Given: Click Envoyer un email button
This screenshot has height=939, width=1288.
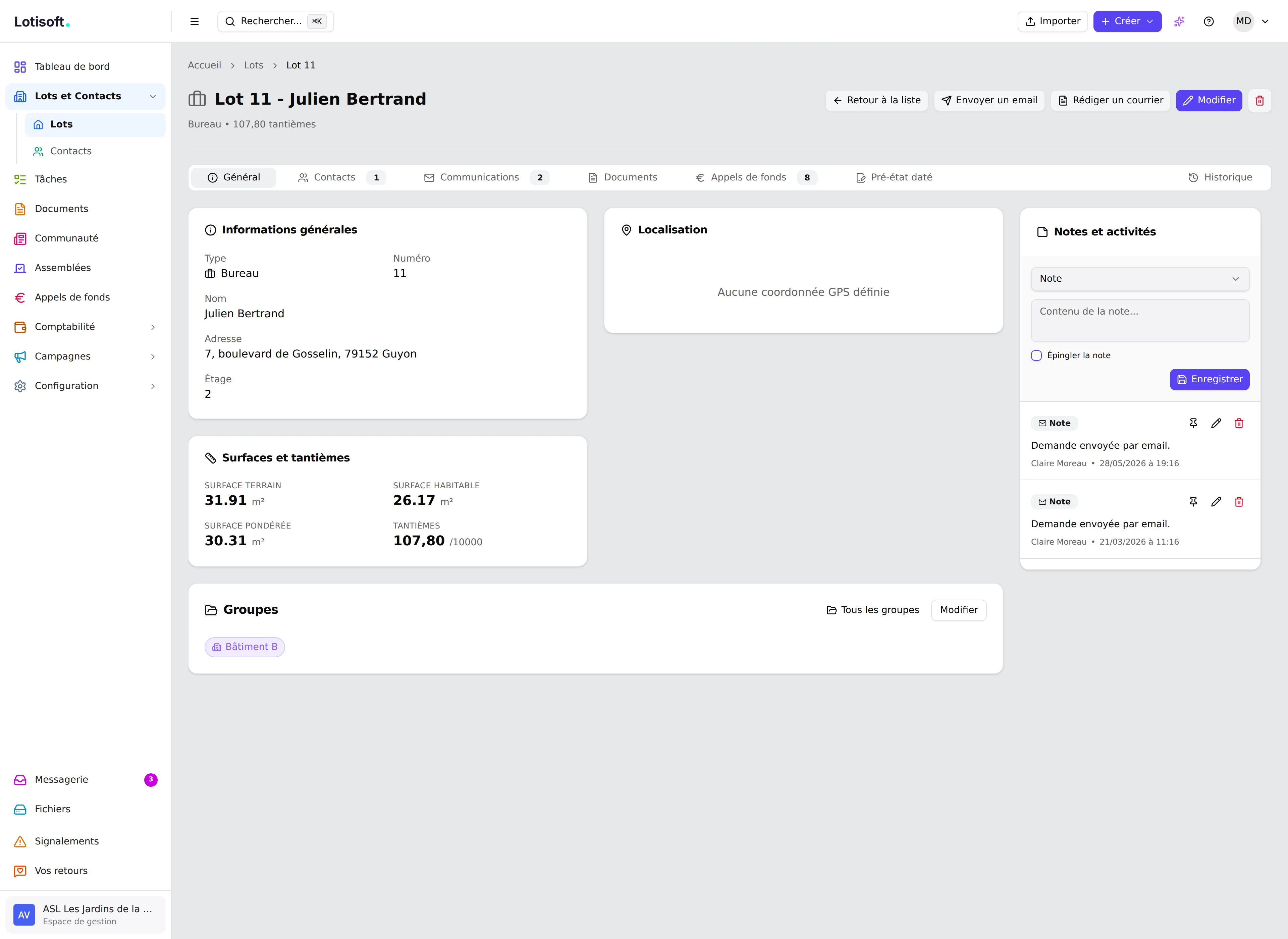Looking at the screenshot, I should coord(989,101).
